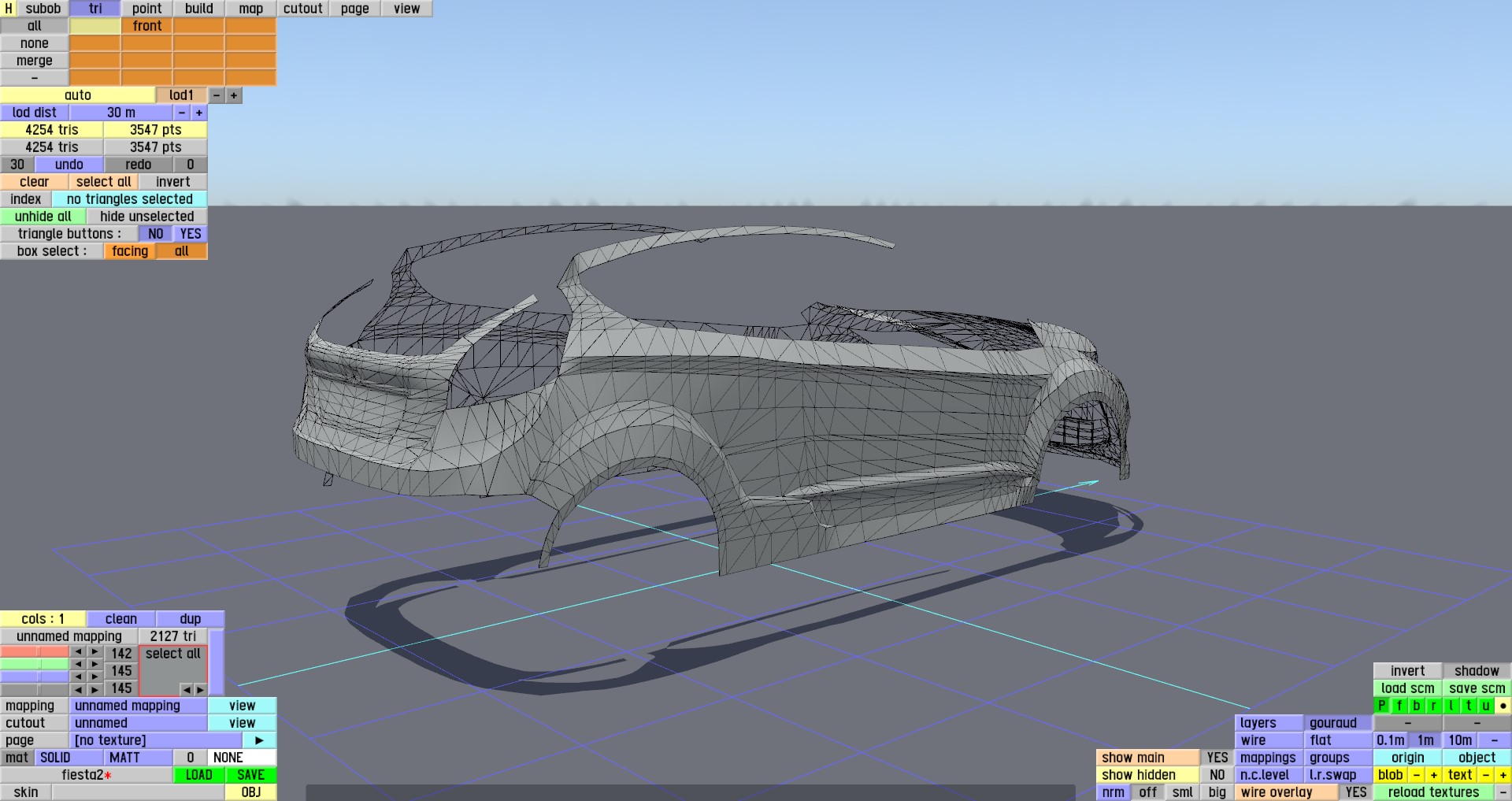Click the H button in the top bar

coord(9,9)
